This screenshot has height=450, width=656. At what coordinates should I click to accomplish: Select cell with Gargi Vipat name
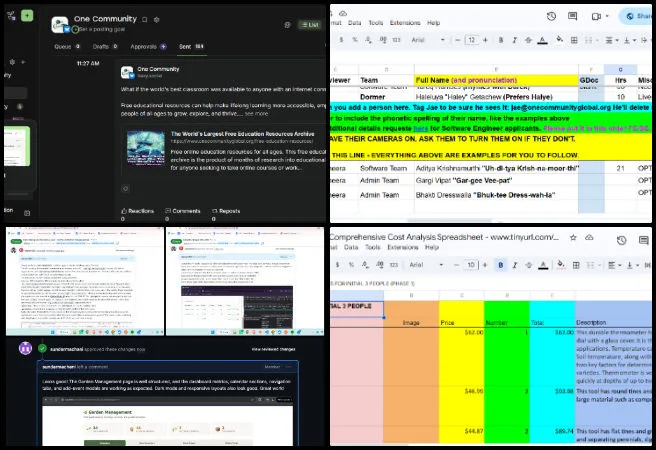pyautogui.click(x=496, y=181)
